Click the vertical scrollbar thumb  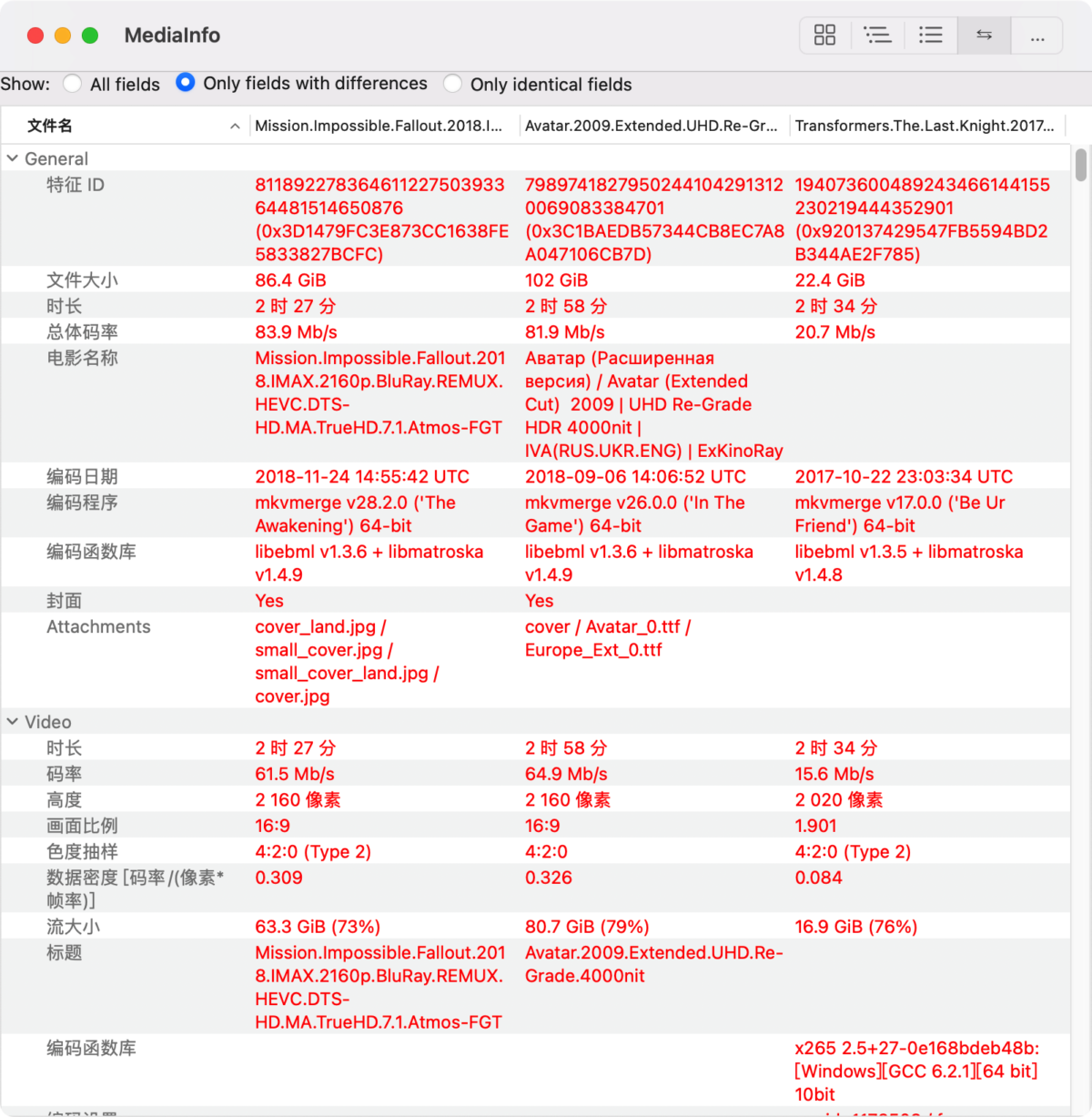pyautogui.click(x=1080, y=165)
